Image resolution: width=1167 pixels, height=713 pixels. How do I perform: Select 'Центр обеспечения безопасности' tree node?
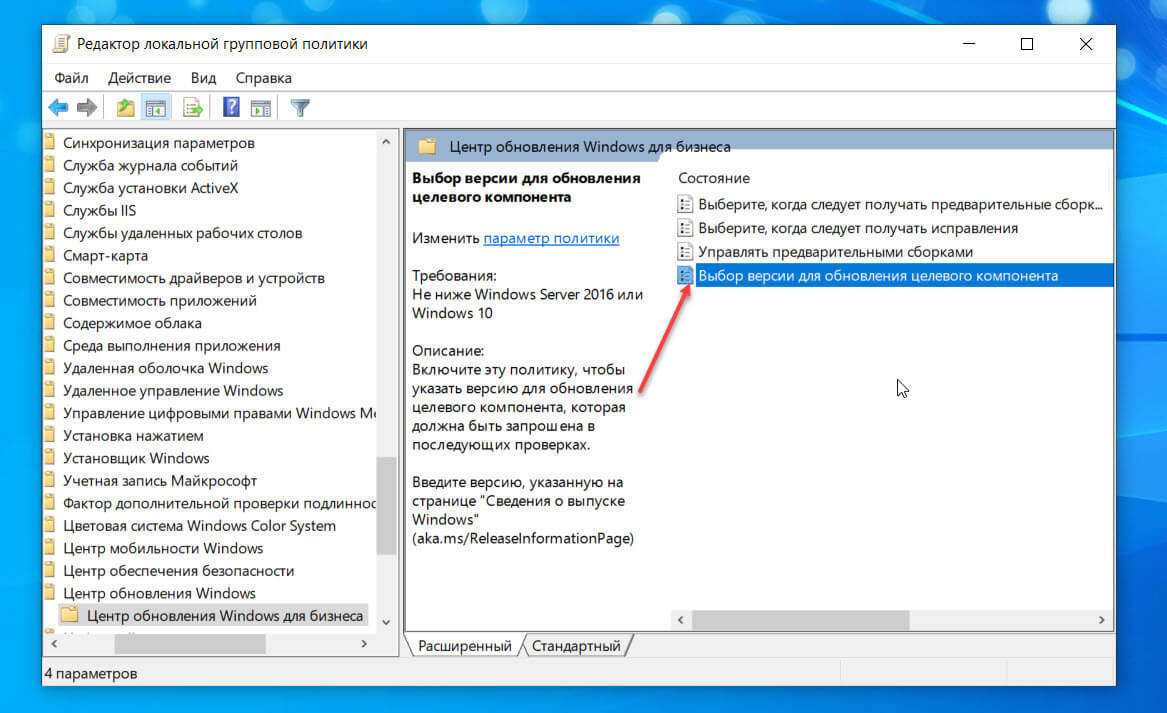[178, 571]
